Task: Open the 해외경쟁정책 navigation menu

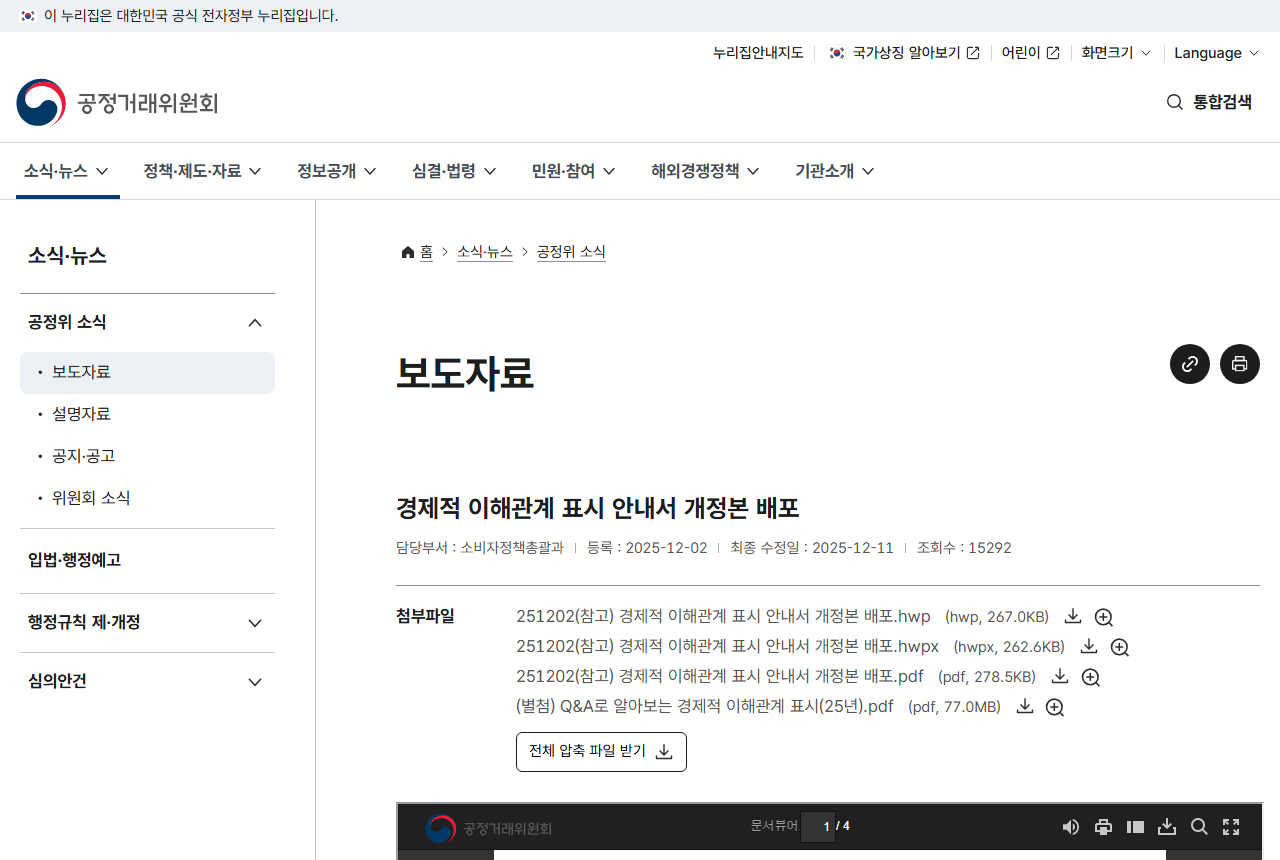Action: [x=706, y=171]
